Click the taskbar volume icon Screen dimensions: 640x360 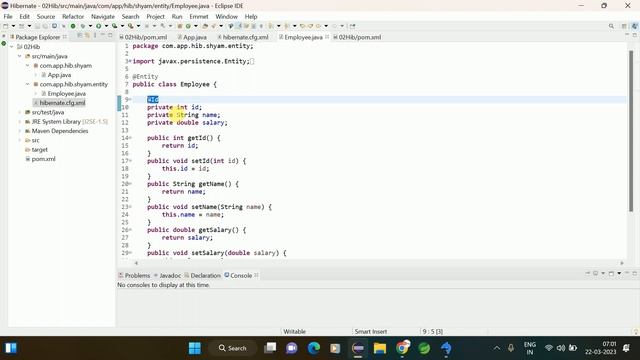click(561, 348)
